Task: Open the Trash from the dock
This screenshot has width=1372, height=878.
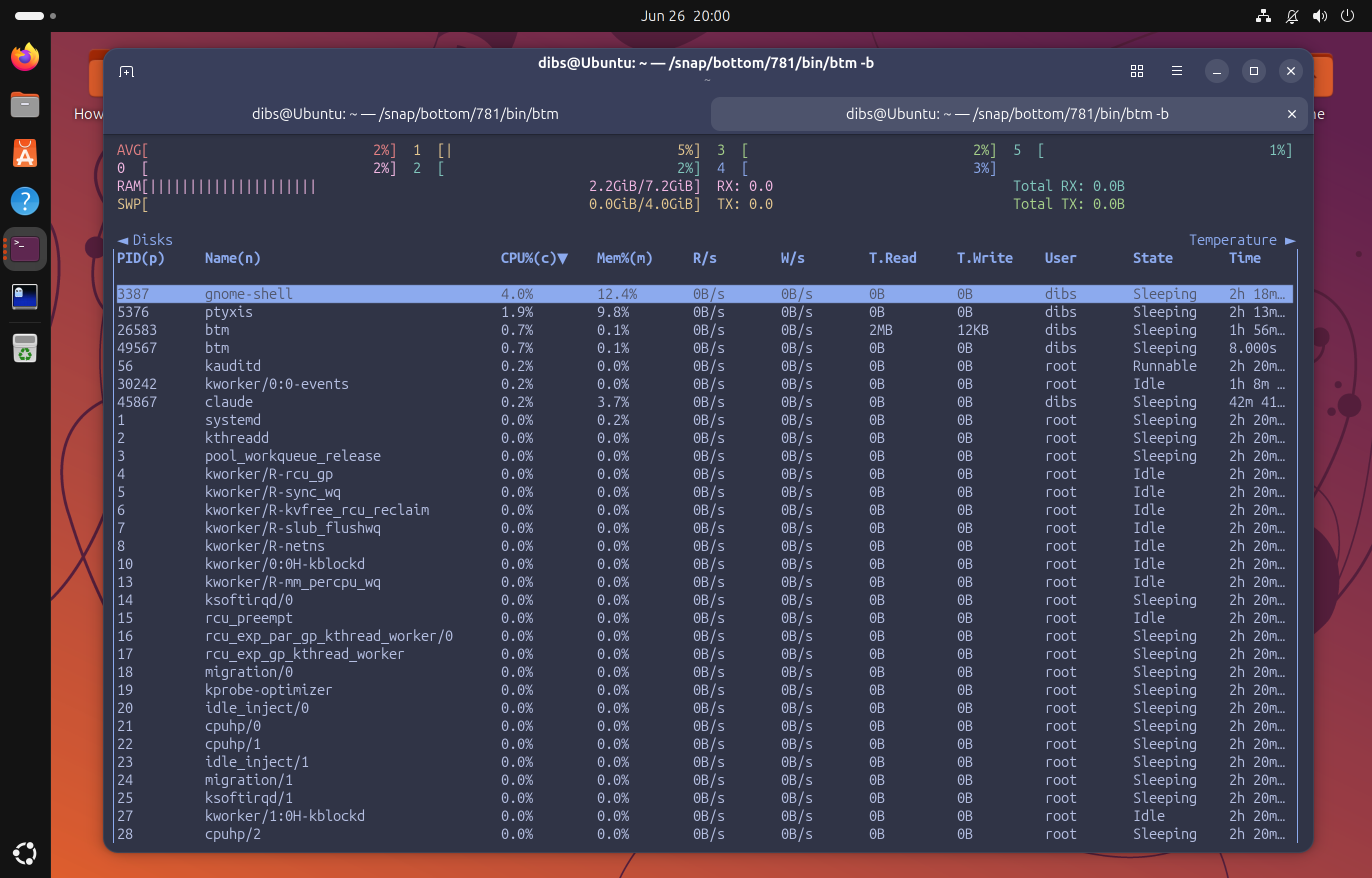Action: [25, 348]
